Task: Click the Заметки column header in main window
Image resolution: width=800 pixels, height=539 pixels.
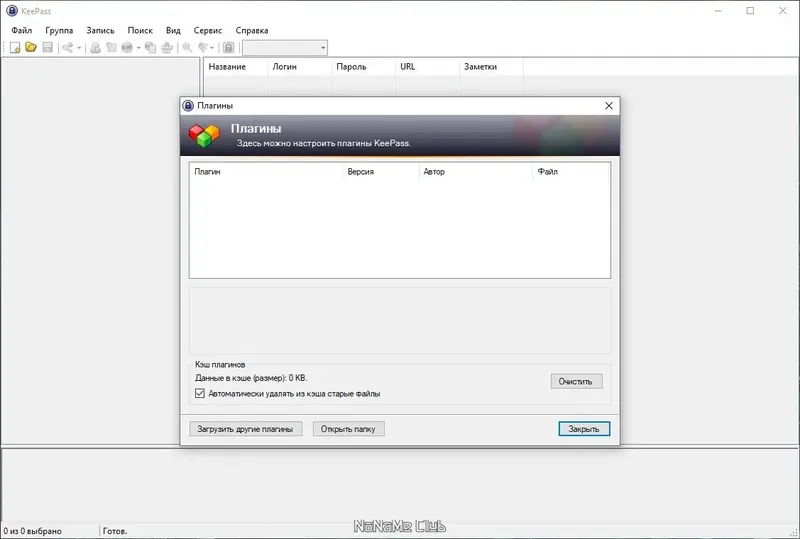Action: [x=491, y=67]
